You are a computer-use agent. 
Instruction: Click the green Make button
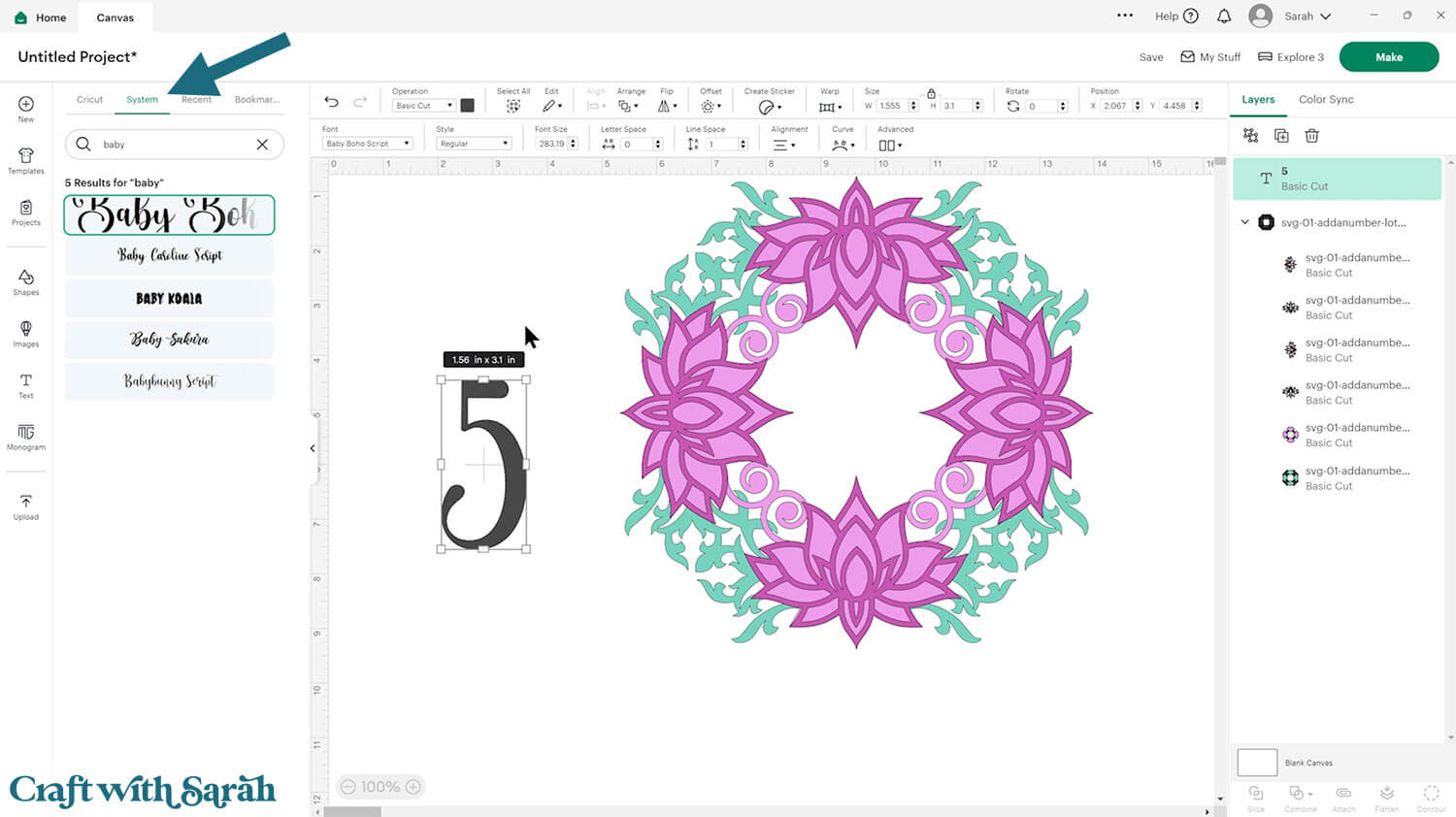[1388, 57]
